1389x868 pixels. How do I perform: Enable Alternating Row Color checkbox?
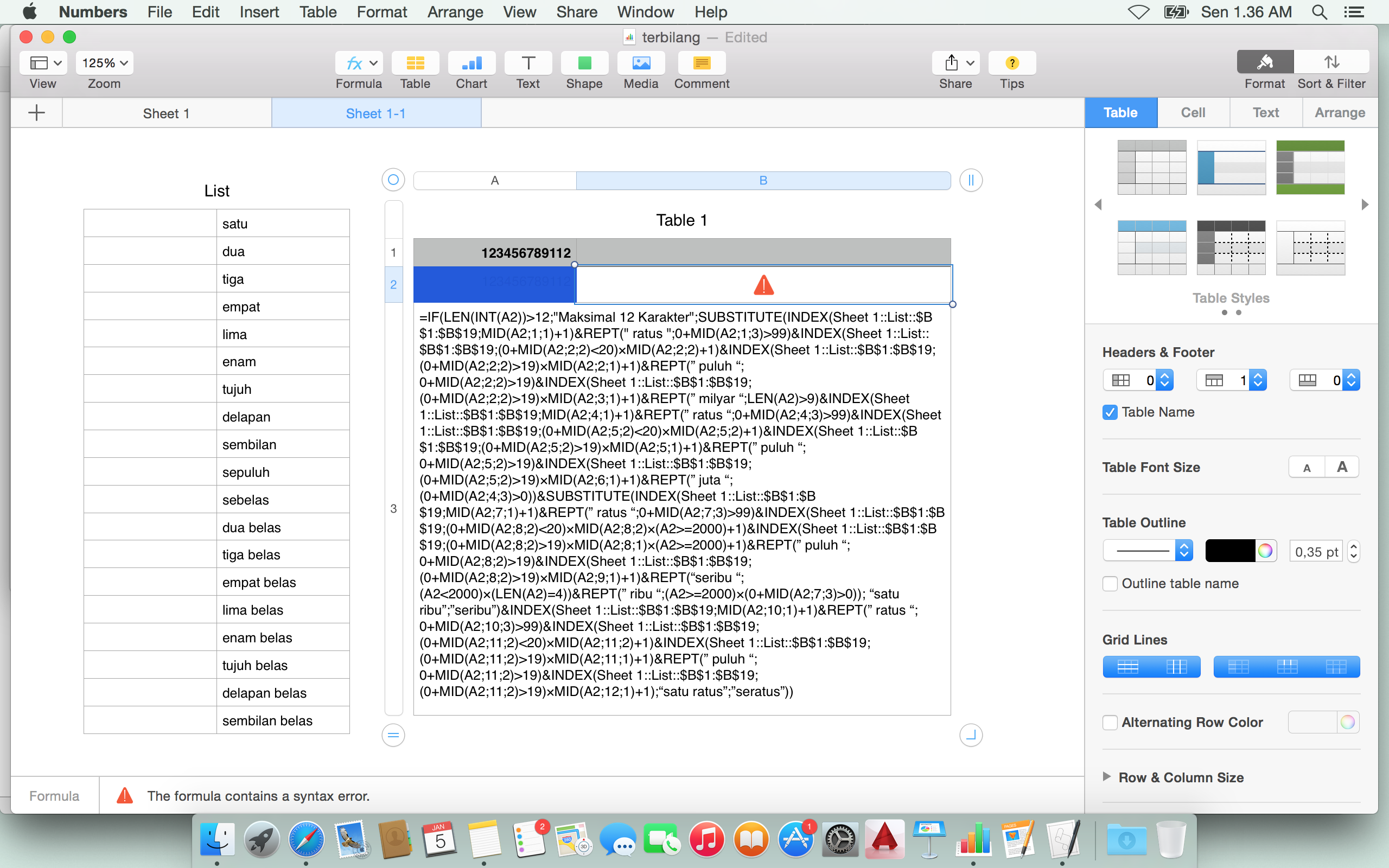click(x=1110, y=722)
